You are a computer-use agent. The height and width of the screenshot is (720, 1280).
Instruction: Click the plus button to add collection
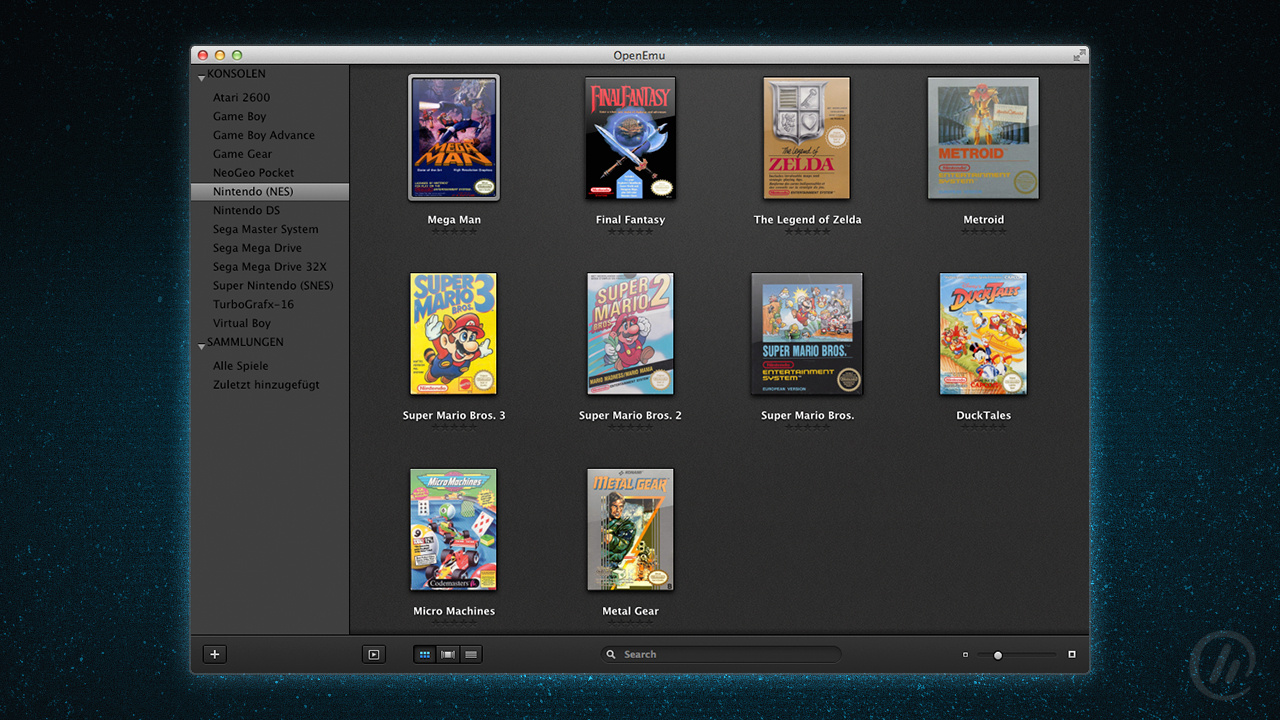point(215,654)
